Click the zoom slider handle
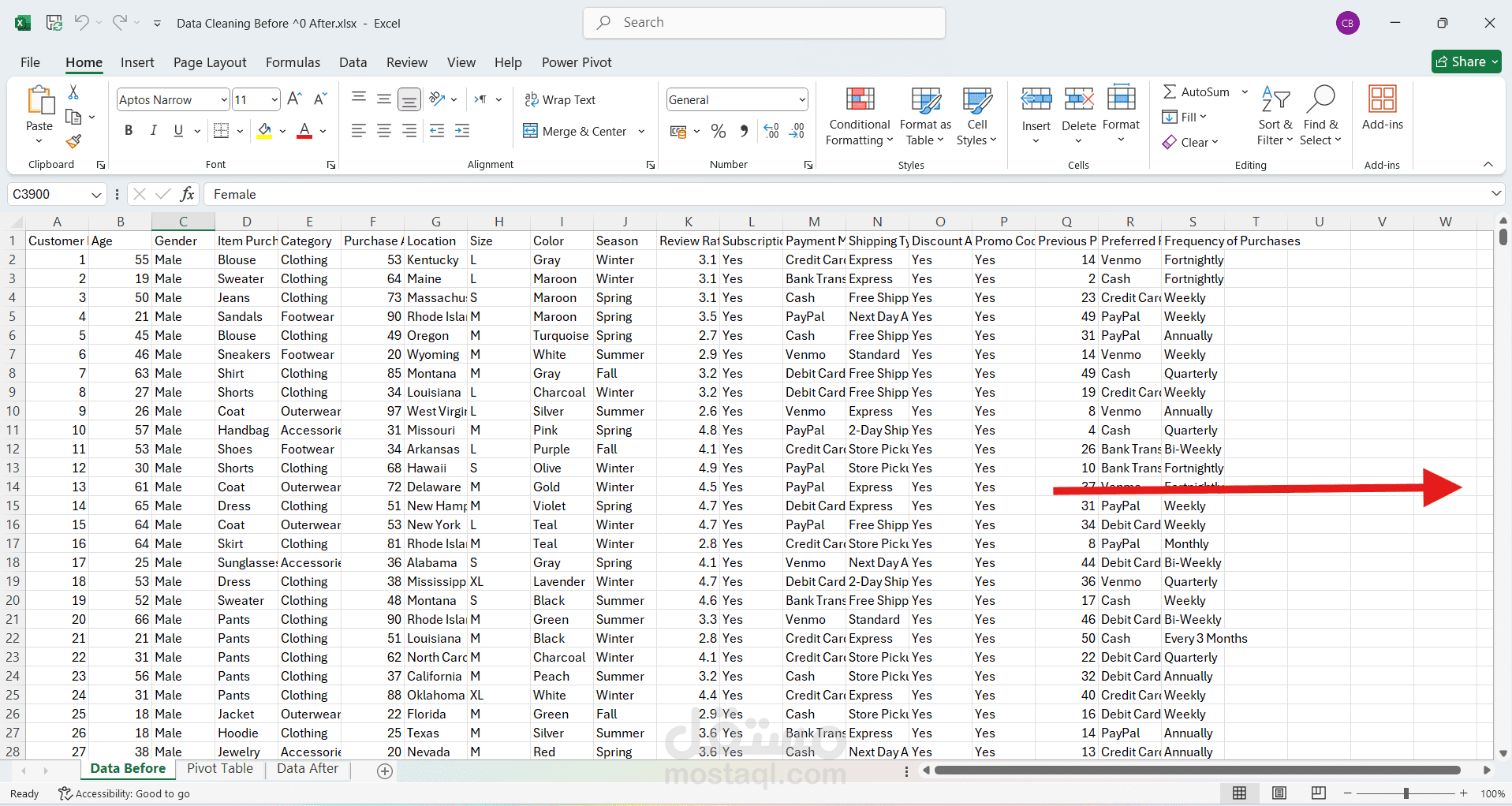 (x=1406, y=793)
